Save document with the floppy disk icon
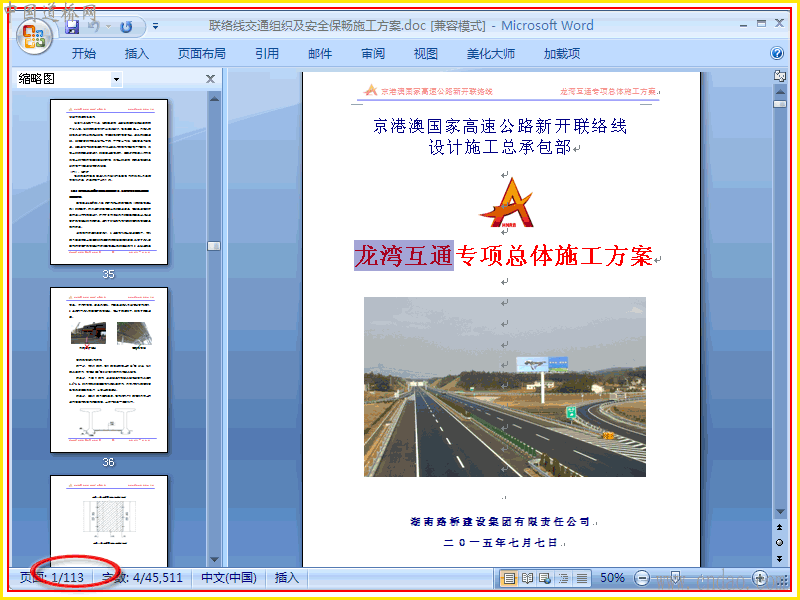 pos(72,27)
